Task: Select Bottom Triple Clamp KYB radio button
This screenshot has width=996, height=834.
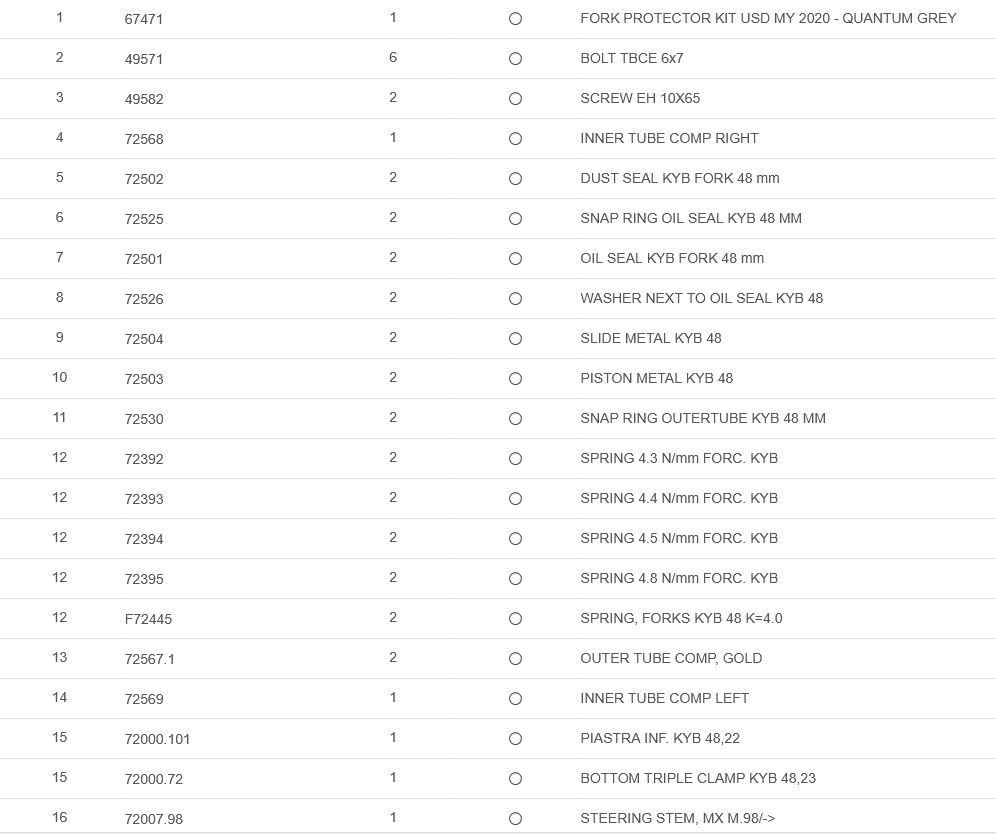Action: pyautogui.click(x=515, y=779)
